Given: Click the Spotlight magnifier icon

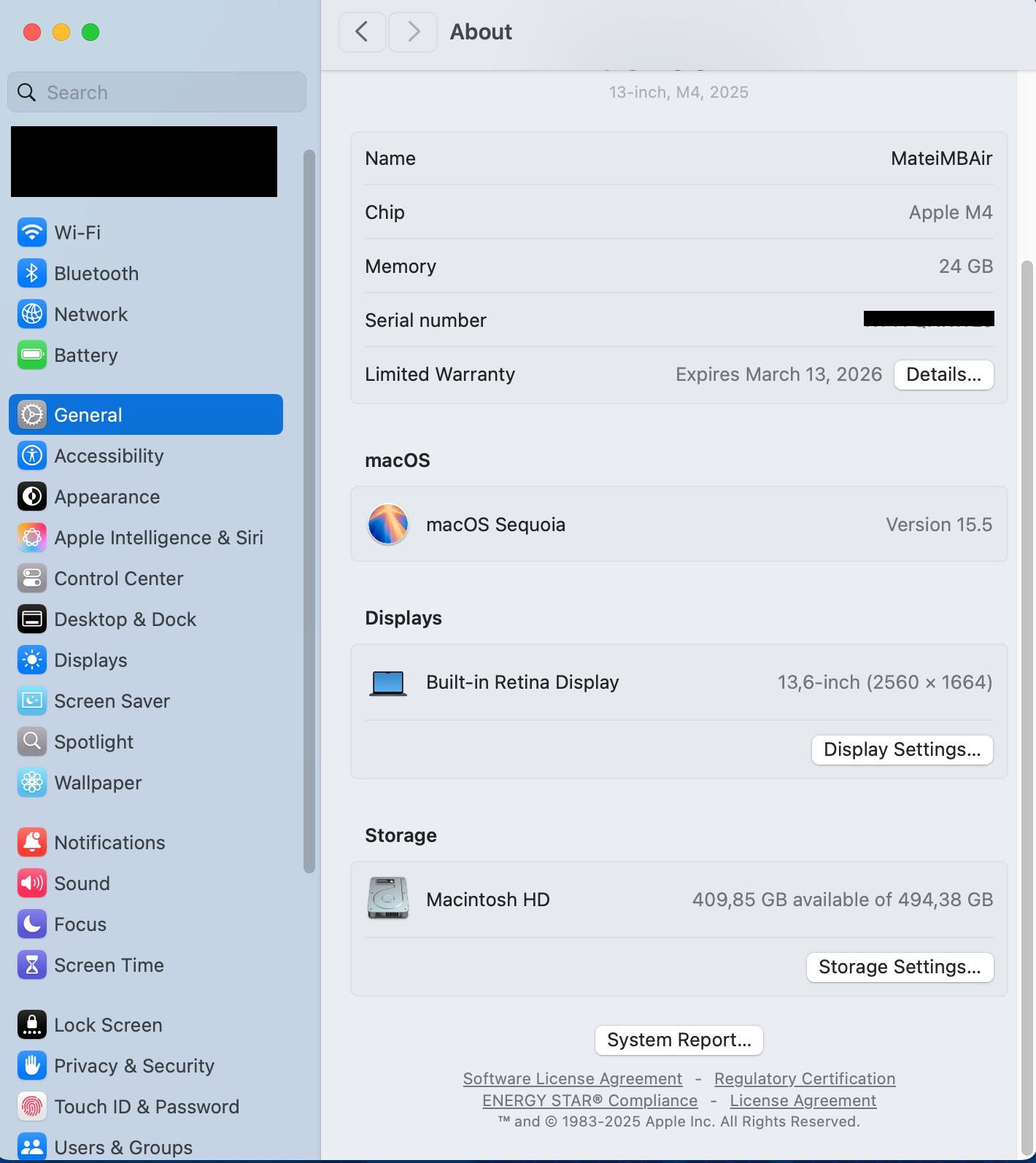Looking at the screenshot, I should coord(32,742).
